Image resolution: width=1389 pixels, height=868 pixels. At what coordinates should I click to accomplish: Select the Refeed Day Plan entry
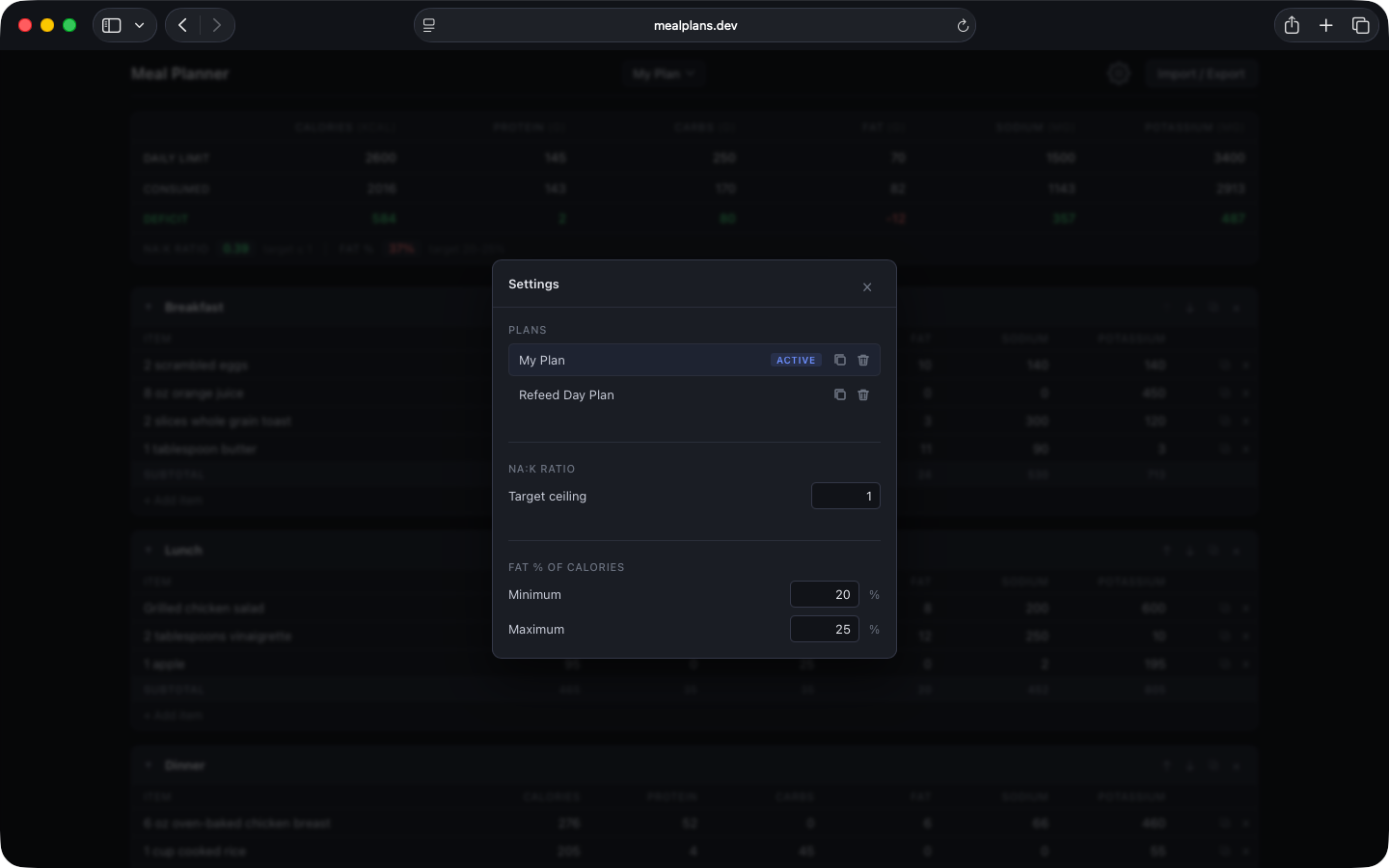click(x=566, y=394)
